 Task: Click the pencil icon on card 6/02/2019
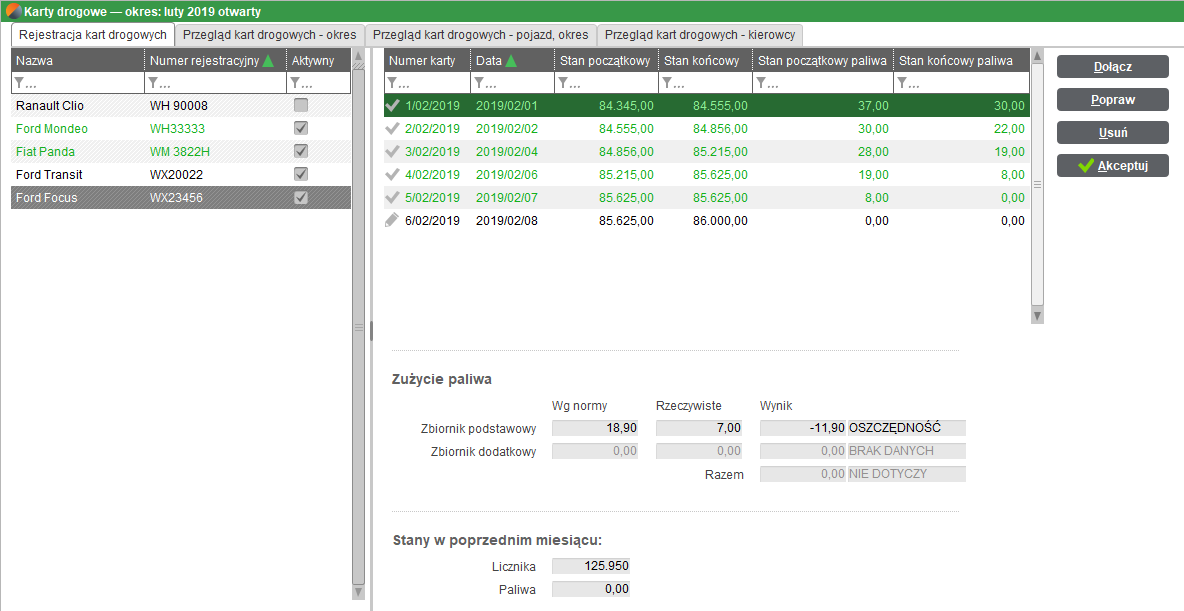[392, 220]
